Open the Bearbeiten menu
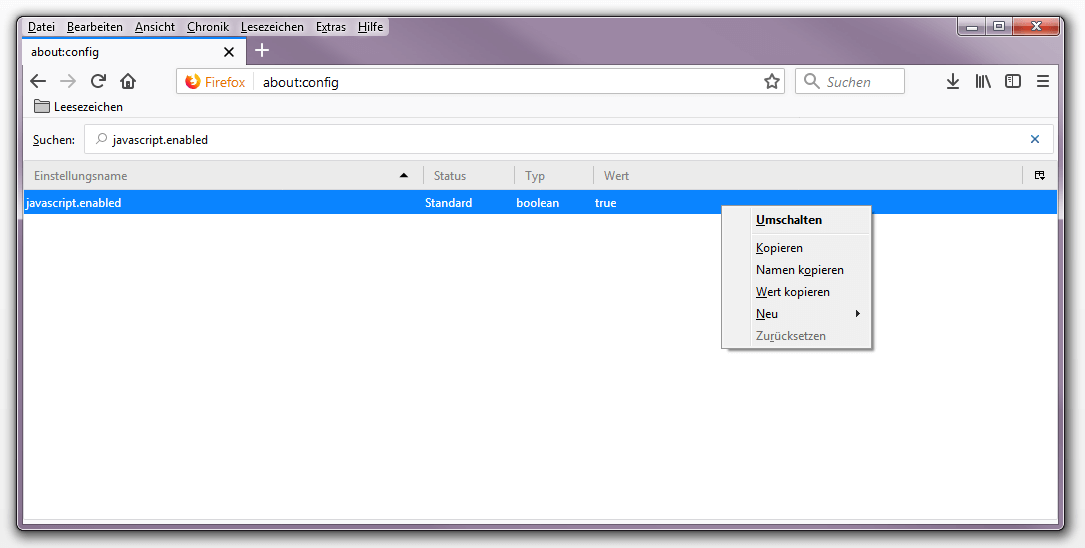1085x548 pixels. [95, 27]
